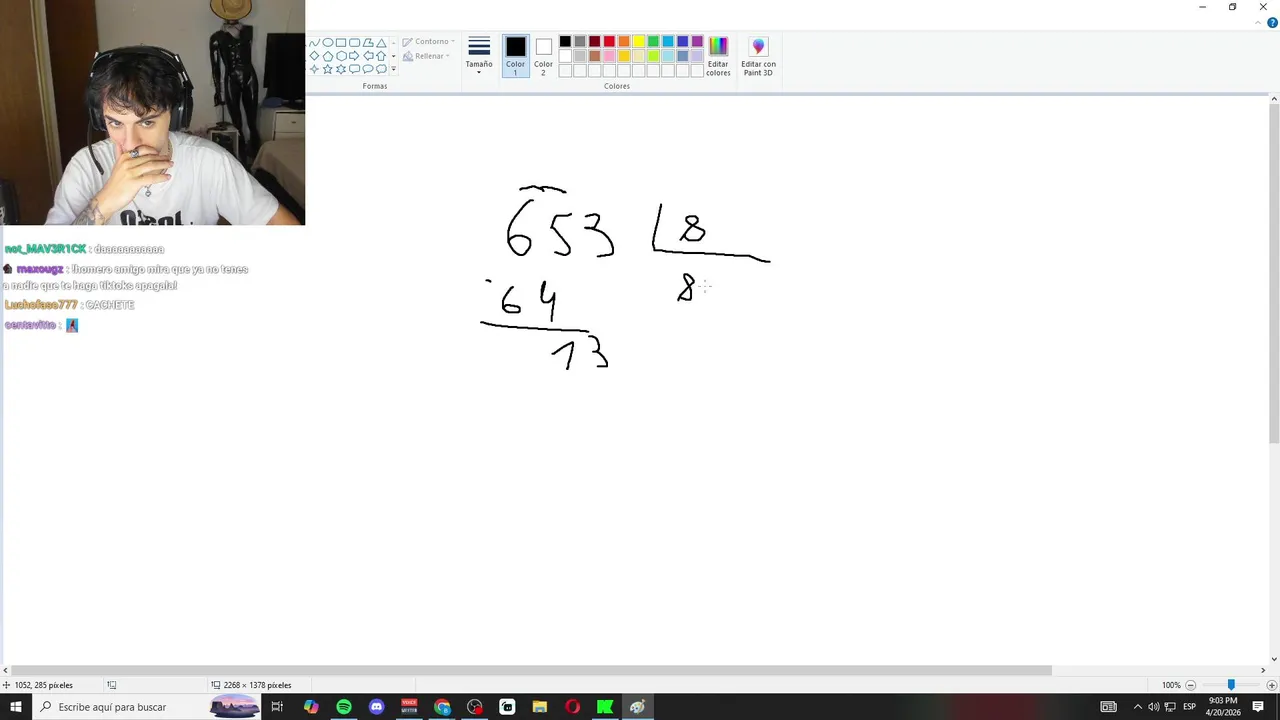Open the Rellenar fill dropdown
The width and height of the screenshot is (1280, 720).
(x=426, y=56)
